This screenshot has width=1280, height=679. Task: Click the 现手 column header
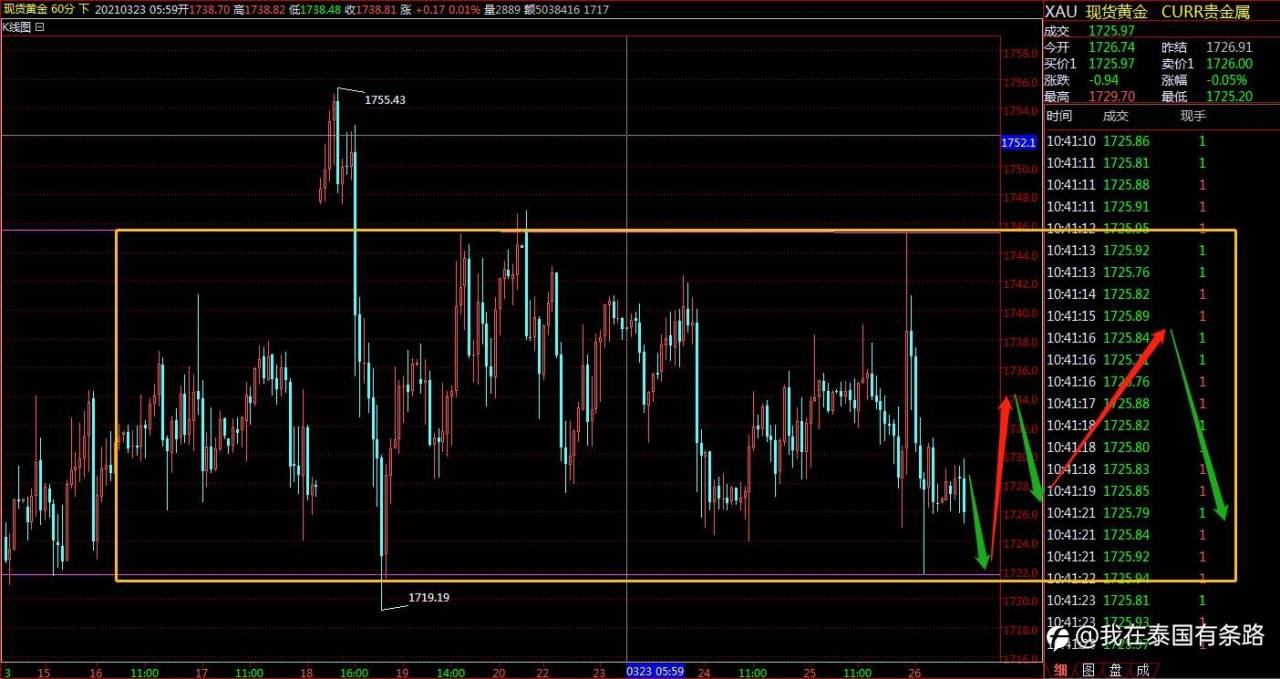coord(1193,116)
